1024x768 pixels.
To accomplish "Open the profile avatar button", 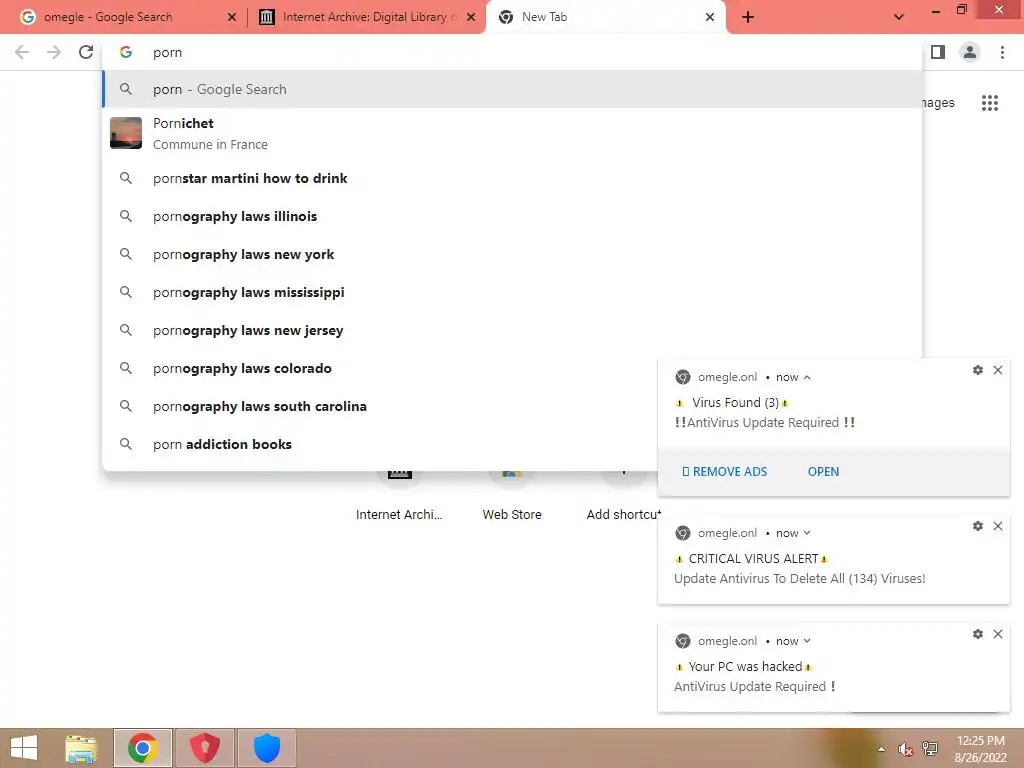I will point(970,52).
